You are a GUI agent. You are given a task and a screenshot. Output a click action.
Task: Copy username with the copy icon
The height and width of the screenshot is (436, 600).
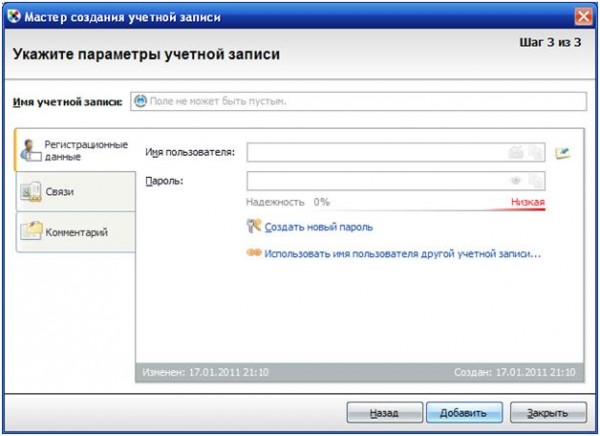pyautogui.click(x=535, y=152)
